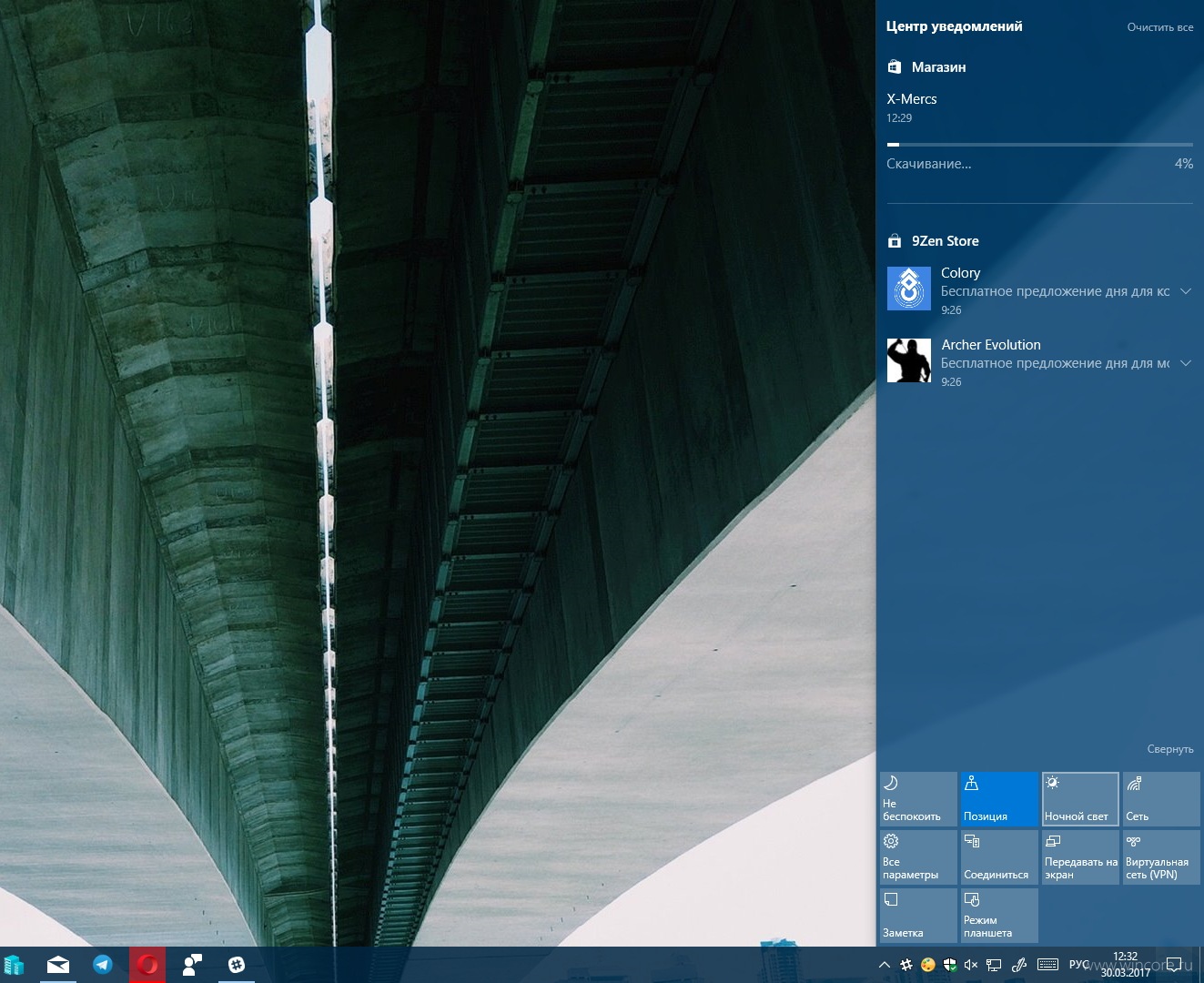The image size is (1204, 983).
Task: Open 'Все параметры' settings tile
Action: pyautogui.click(x=918, y=857)
